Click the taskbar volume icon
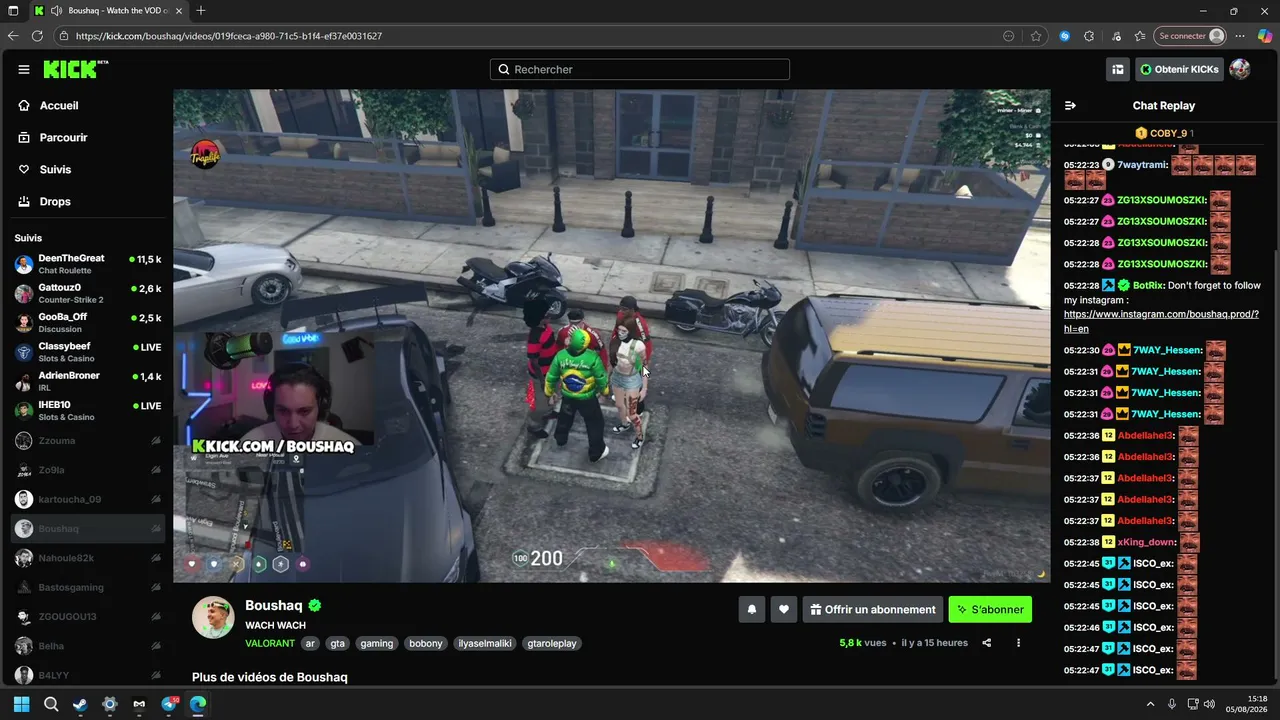The image size is (1280, 720). pos(1210,704)
